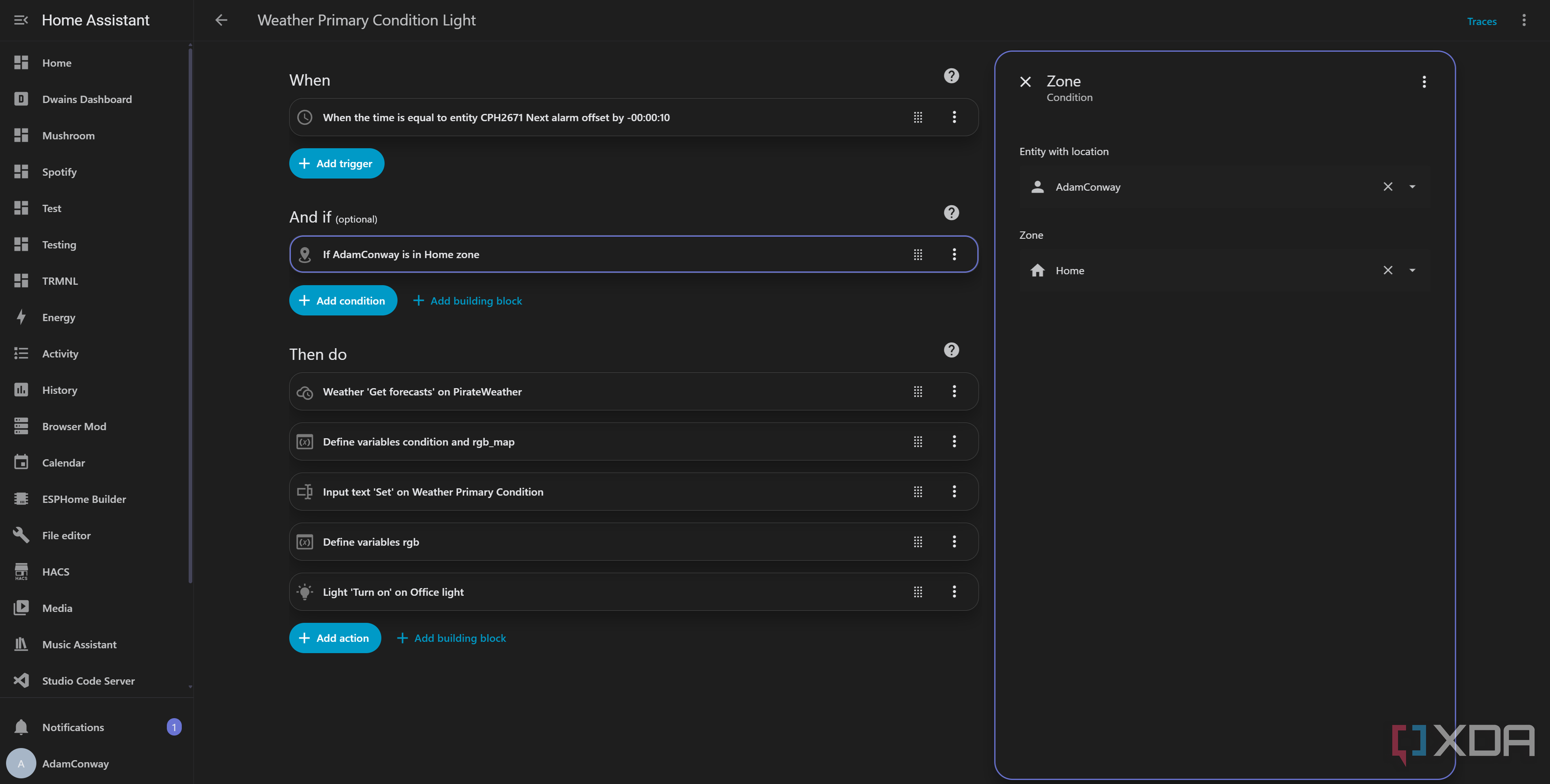Add a new condition

click(x=343, y=300)
